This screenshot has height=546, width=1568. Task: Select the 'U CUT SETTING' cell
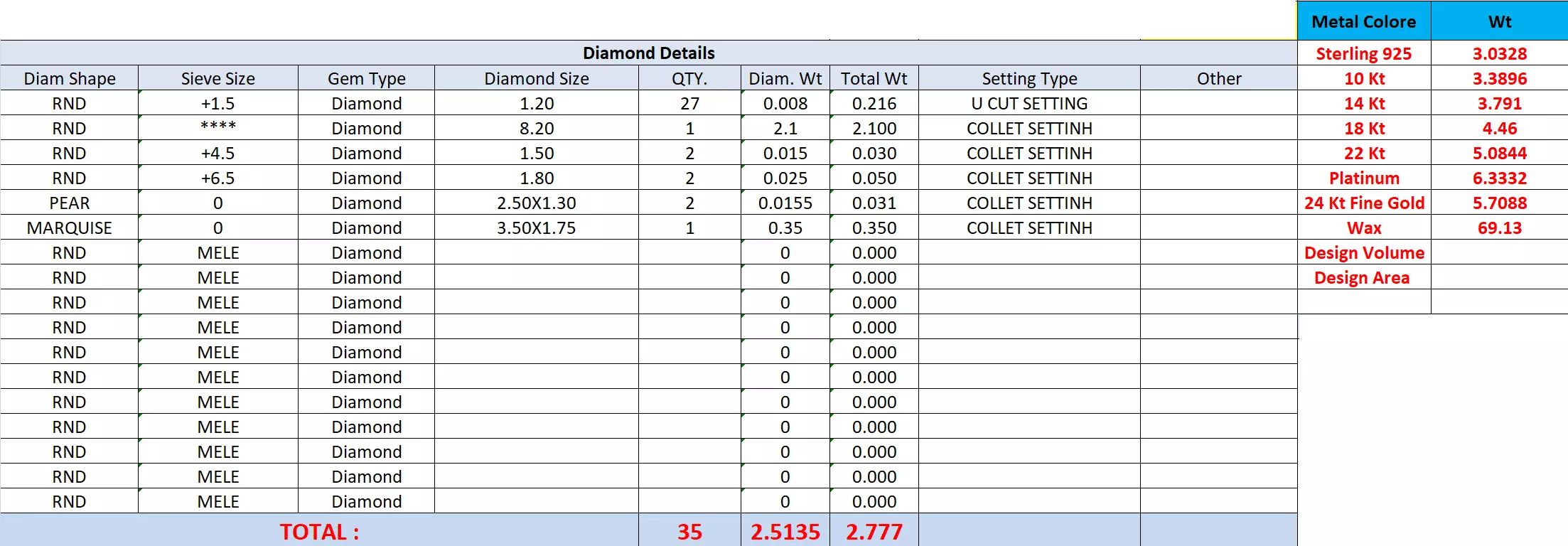1030,103
